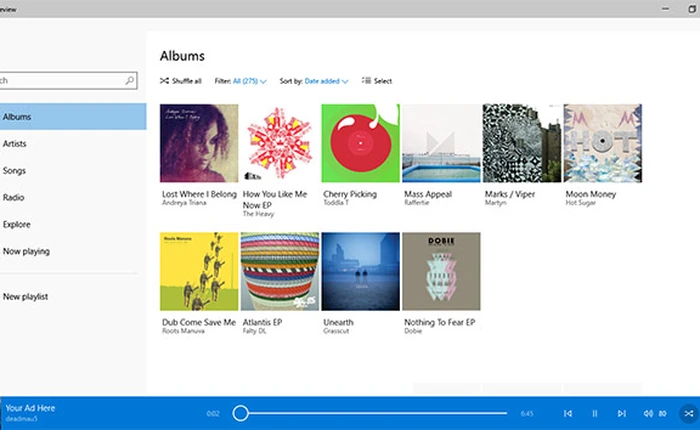The image size is (700, 430).
Task: Click artist name 'Dobie'
Action: (x=413, y=331)
